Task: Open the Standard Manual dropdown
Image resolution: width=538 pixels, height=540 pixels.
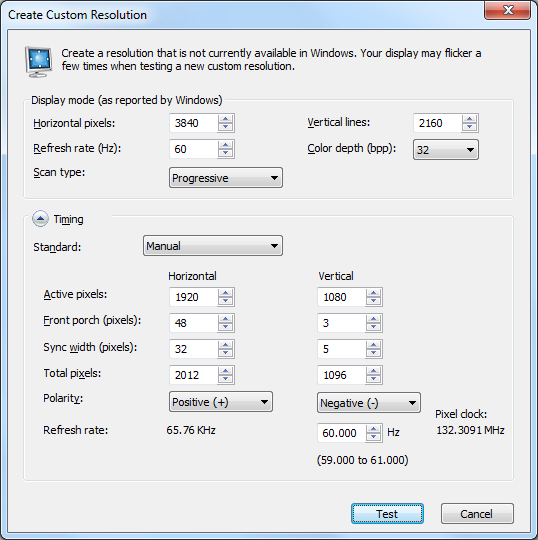Action: [213, 246]
